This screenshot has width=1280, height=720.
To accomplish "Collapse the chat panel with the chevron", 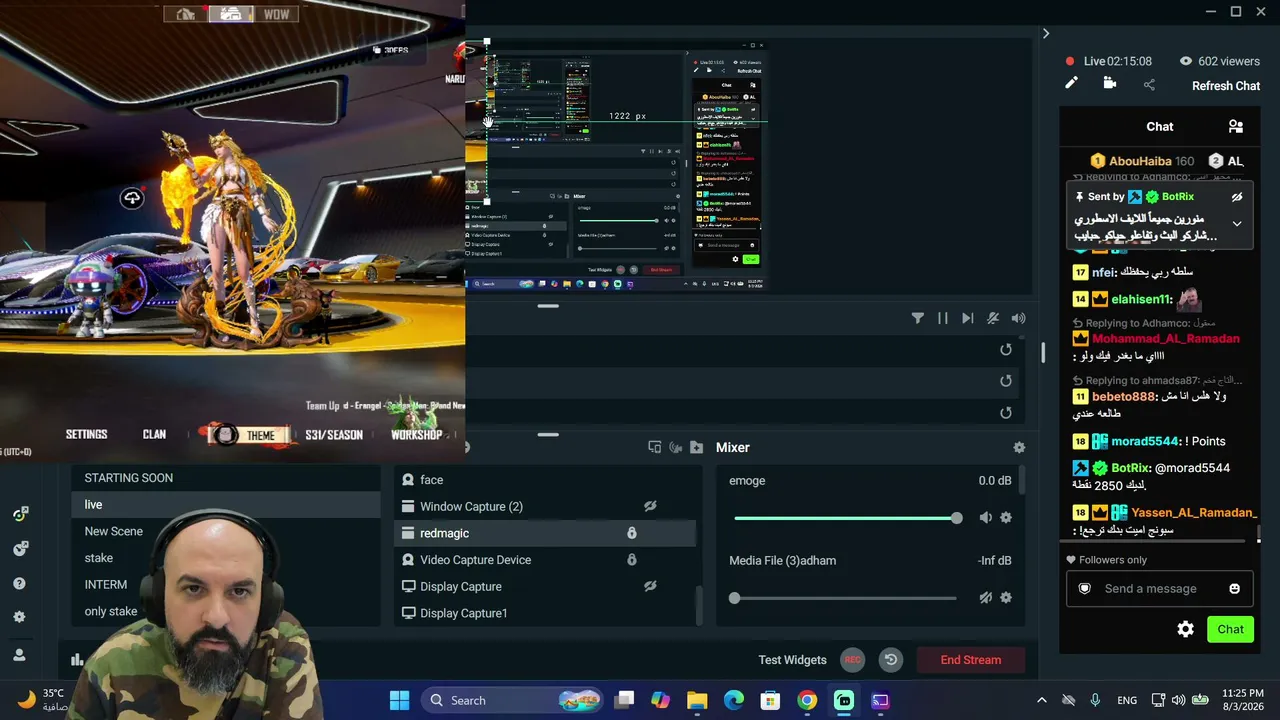I will 1046,33.
